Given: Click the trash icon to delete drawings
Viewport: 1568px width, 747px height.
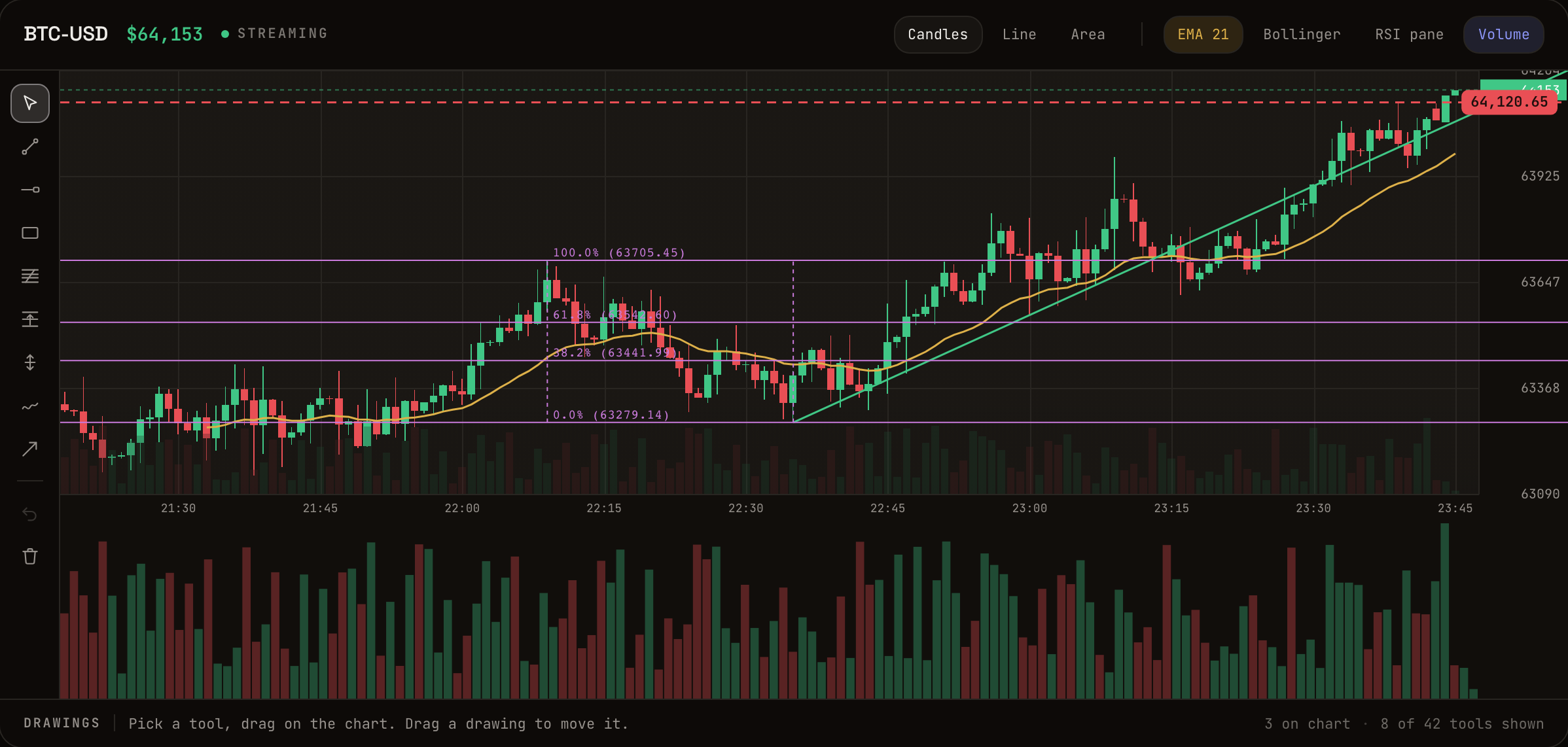Looking at the screenshot, I should click(x=30, y=557).
